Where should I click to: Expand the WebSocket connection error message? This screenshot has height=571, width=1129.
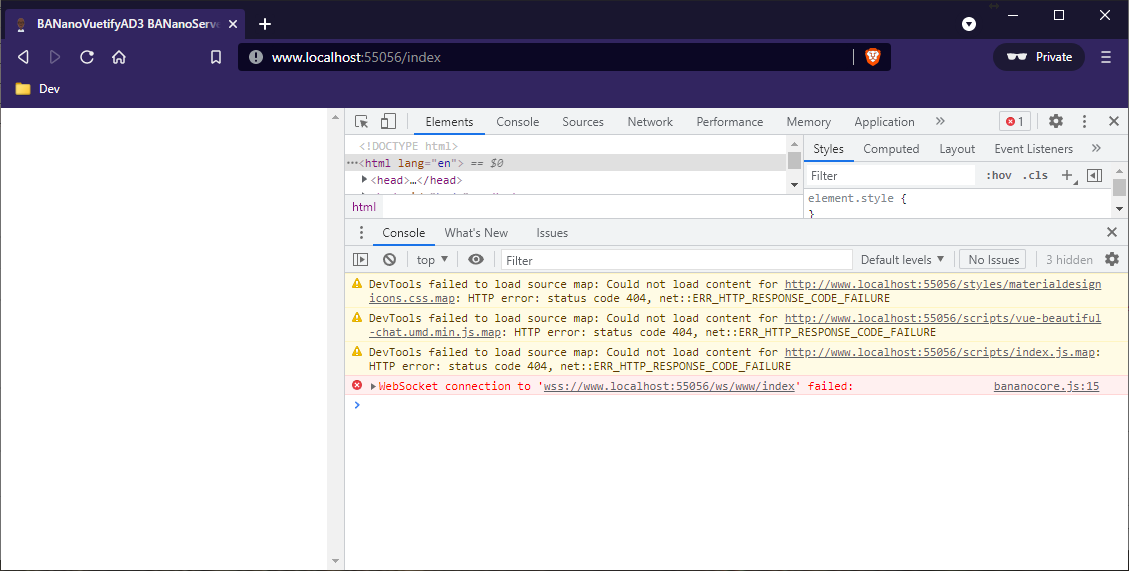coord(373,387)
